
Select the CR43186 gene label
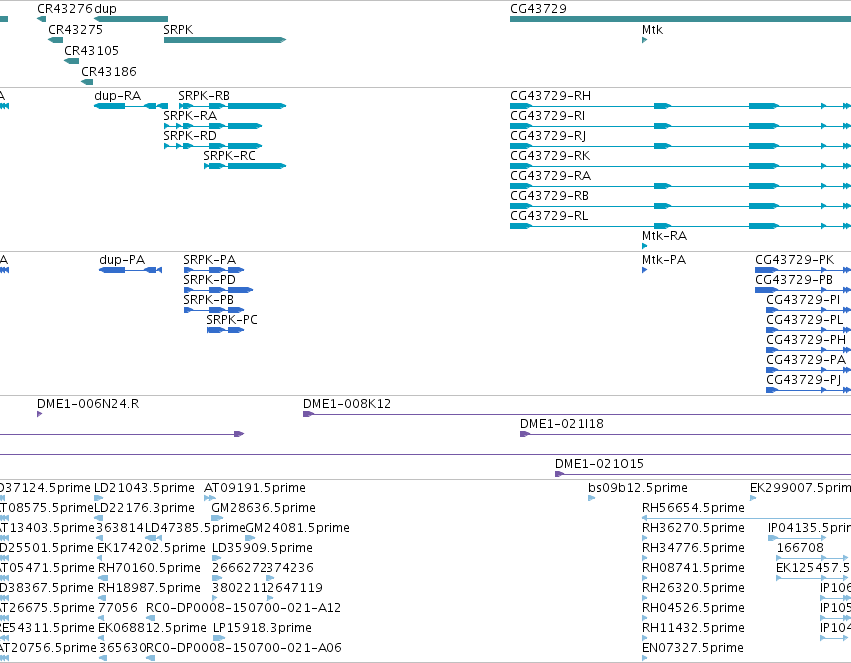tap(109, 72)
